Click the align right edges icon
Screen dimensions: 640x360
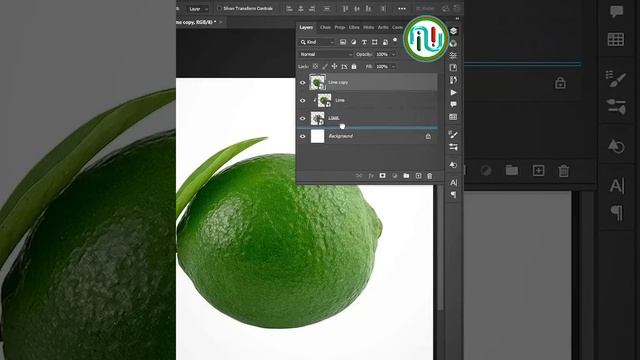coord(312,8)
